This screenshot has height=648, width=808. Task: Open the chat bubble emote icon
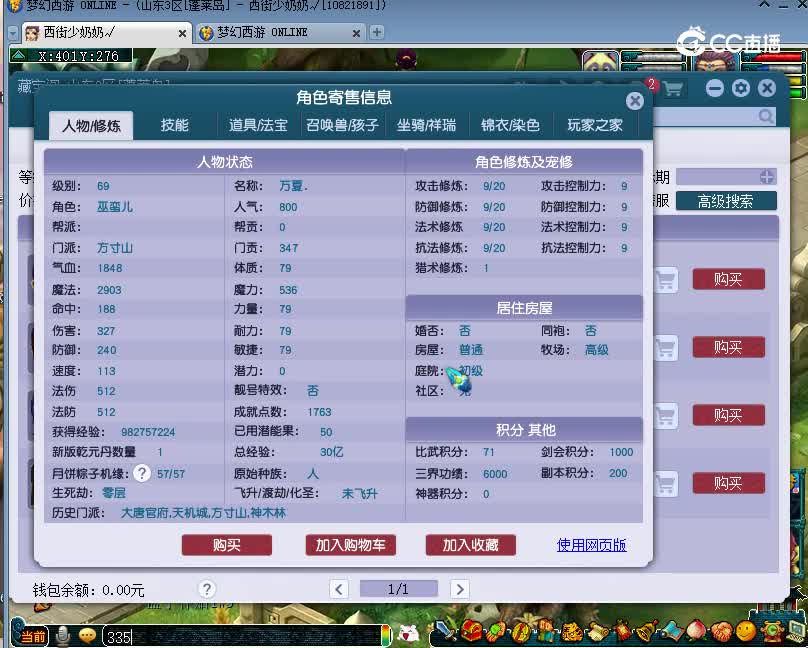point(88,637)
